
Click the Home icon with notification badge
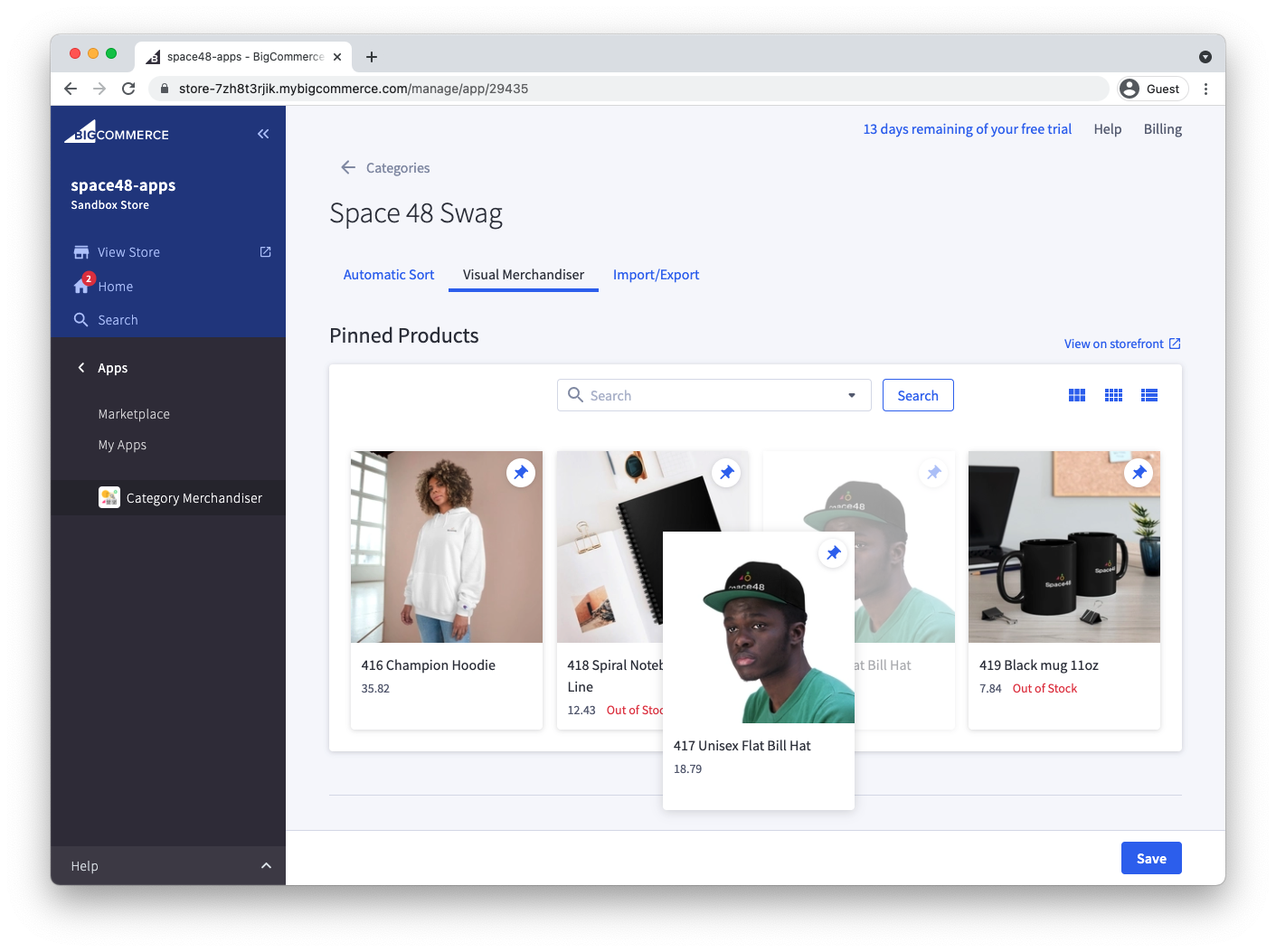pyautogui.click(x=83, y=284)
